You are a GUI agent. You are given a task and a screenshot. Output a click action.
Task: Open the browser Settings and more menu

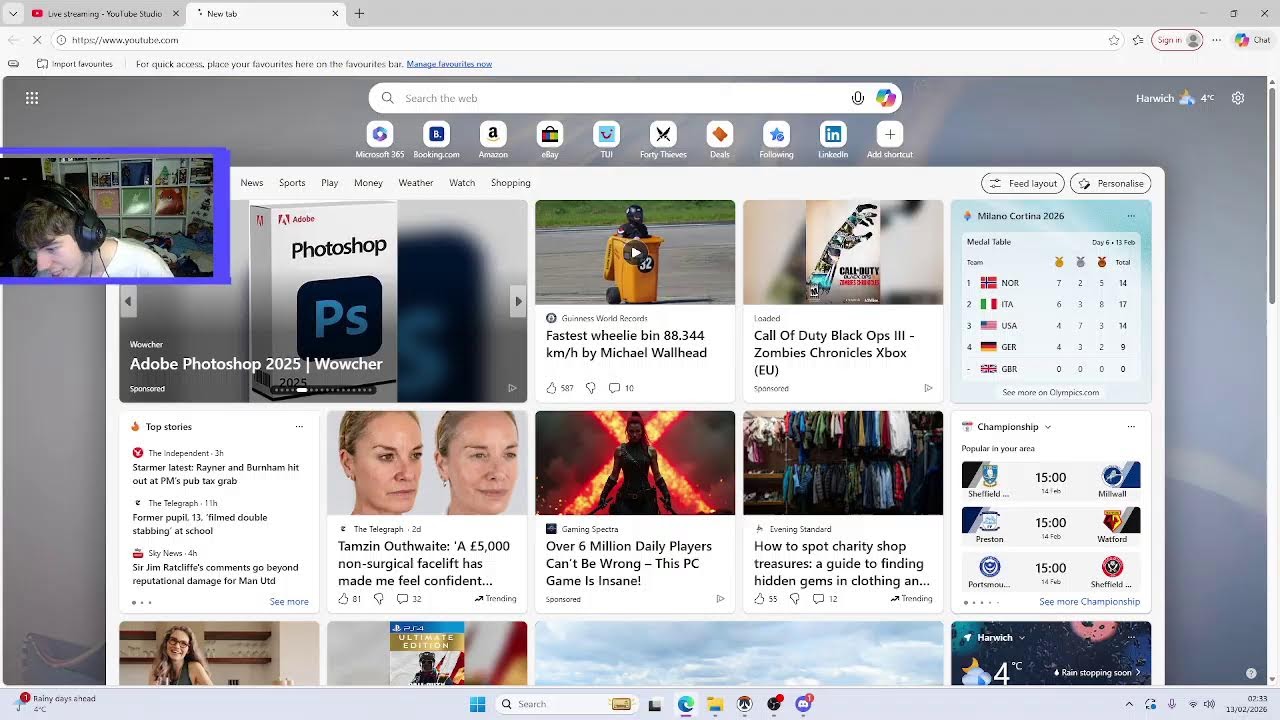(1216, 40)
